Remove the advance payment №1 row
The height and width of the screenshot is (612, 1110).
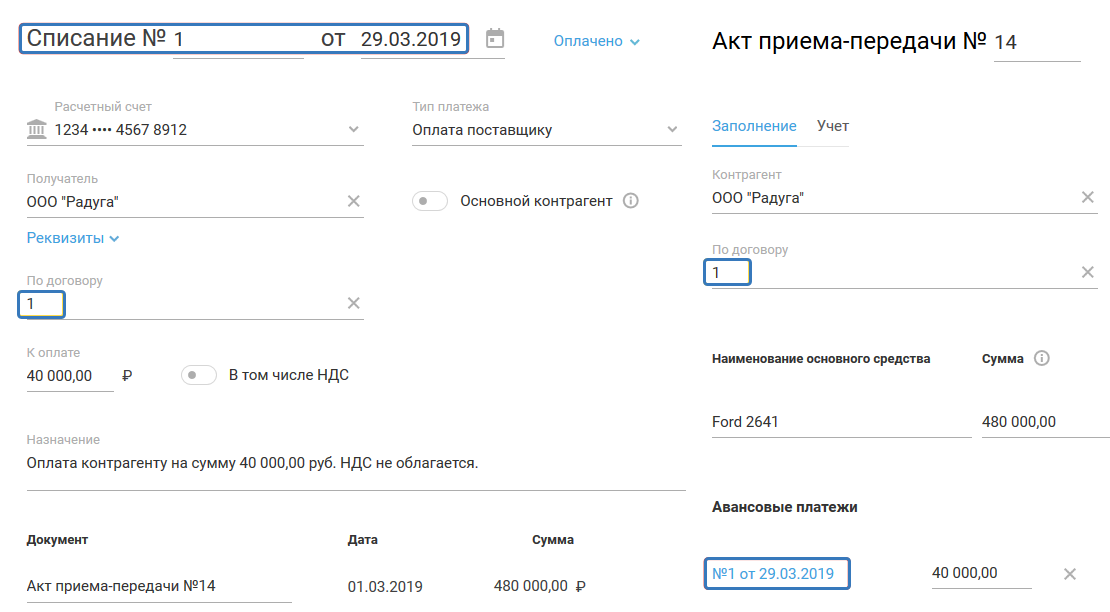click(1069, 574)
